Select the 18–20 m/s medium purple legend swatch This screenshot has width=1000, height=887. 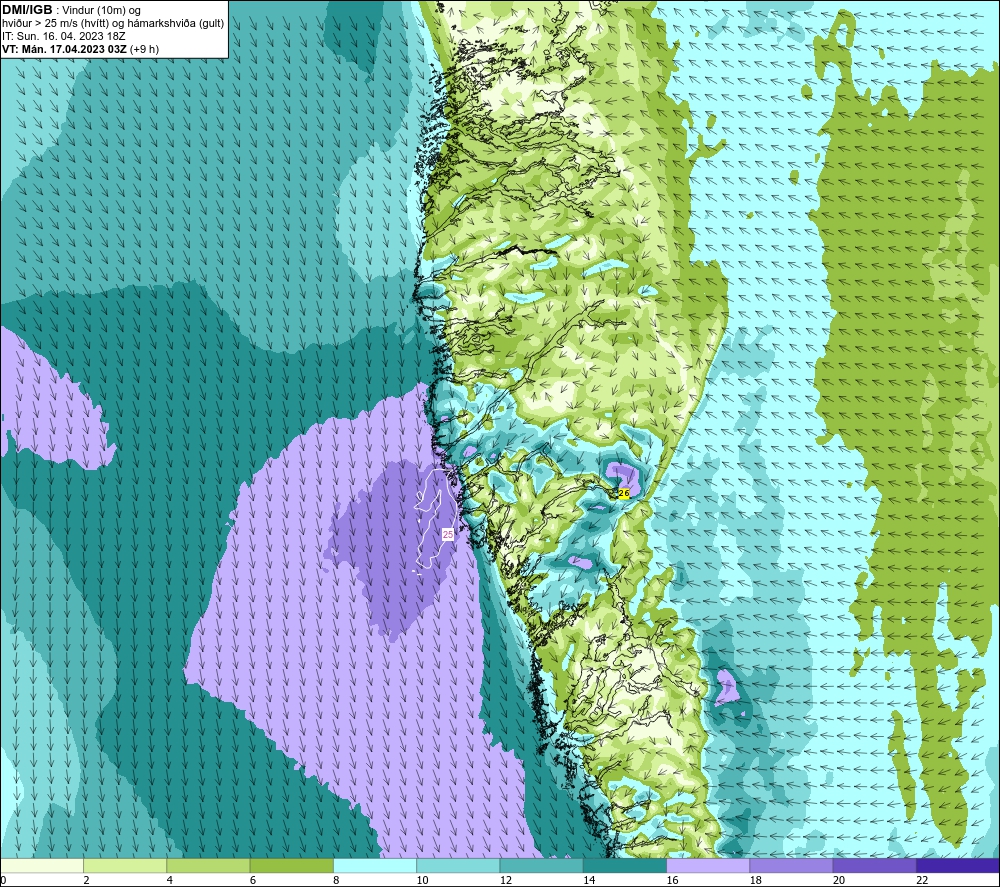click(791, 865)
